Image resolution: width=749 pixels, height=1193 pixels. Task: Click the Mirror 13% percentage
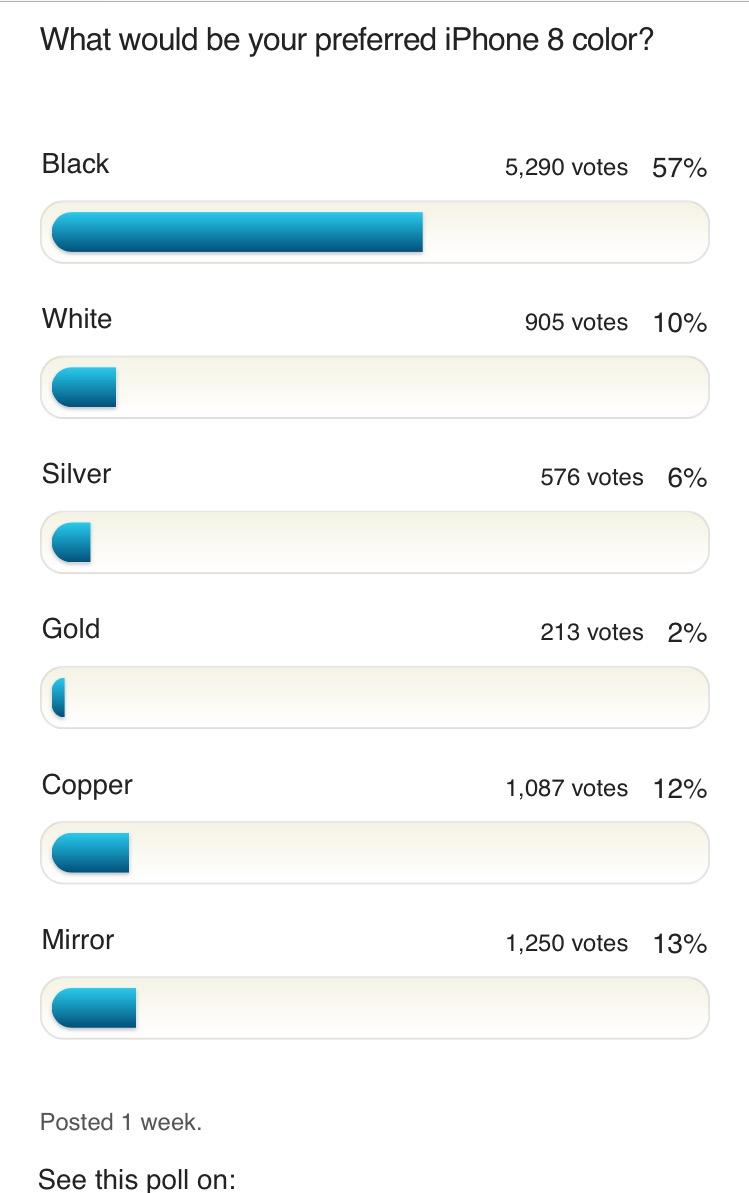tap(680, 944)
